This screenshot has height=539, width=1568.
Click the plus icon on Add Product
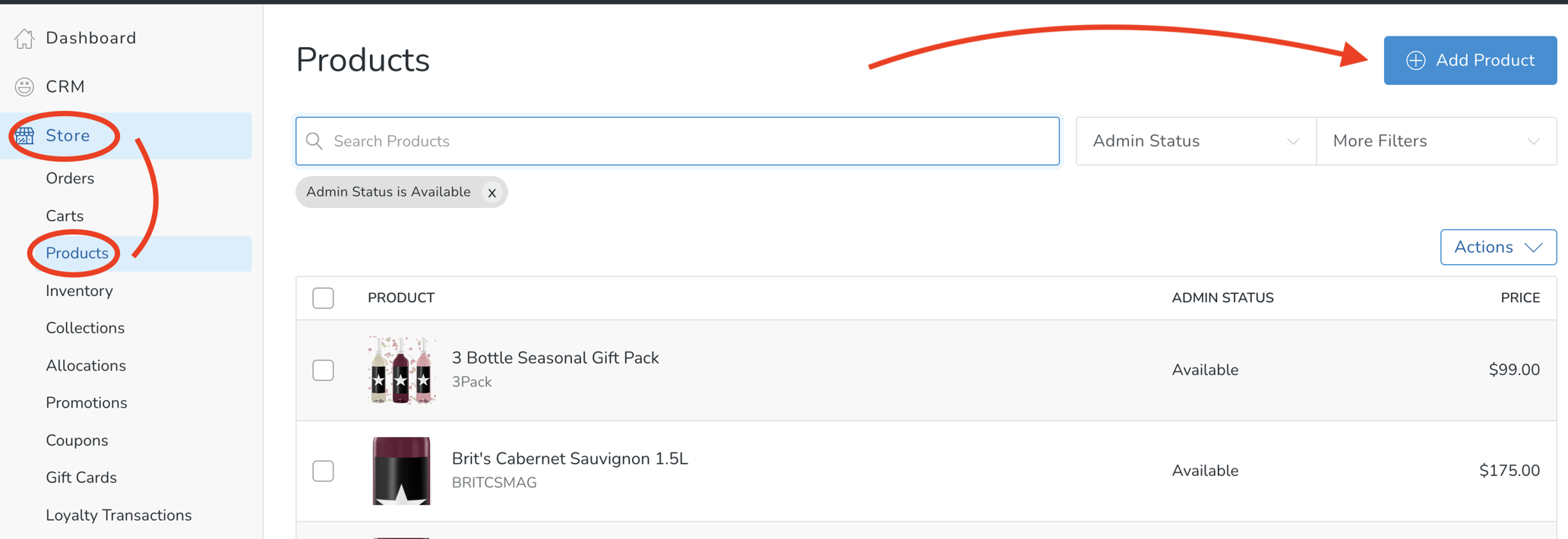coord(1415,61)
